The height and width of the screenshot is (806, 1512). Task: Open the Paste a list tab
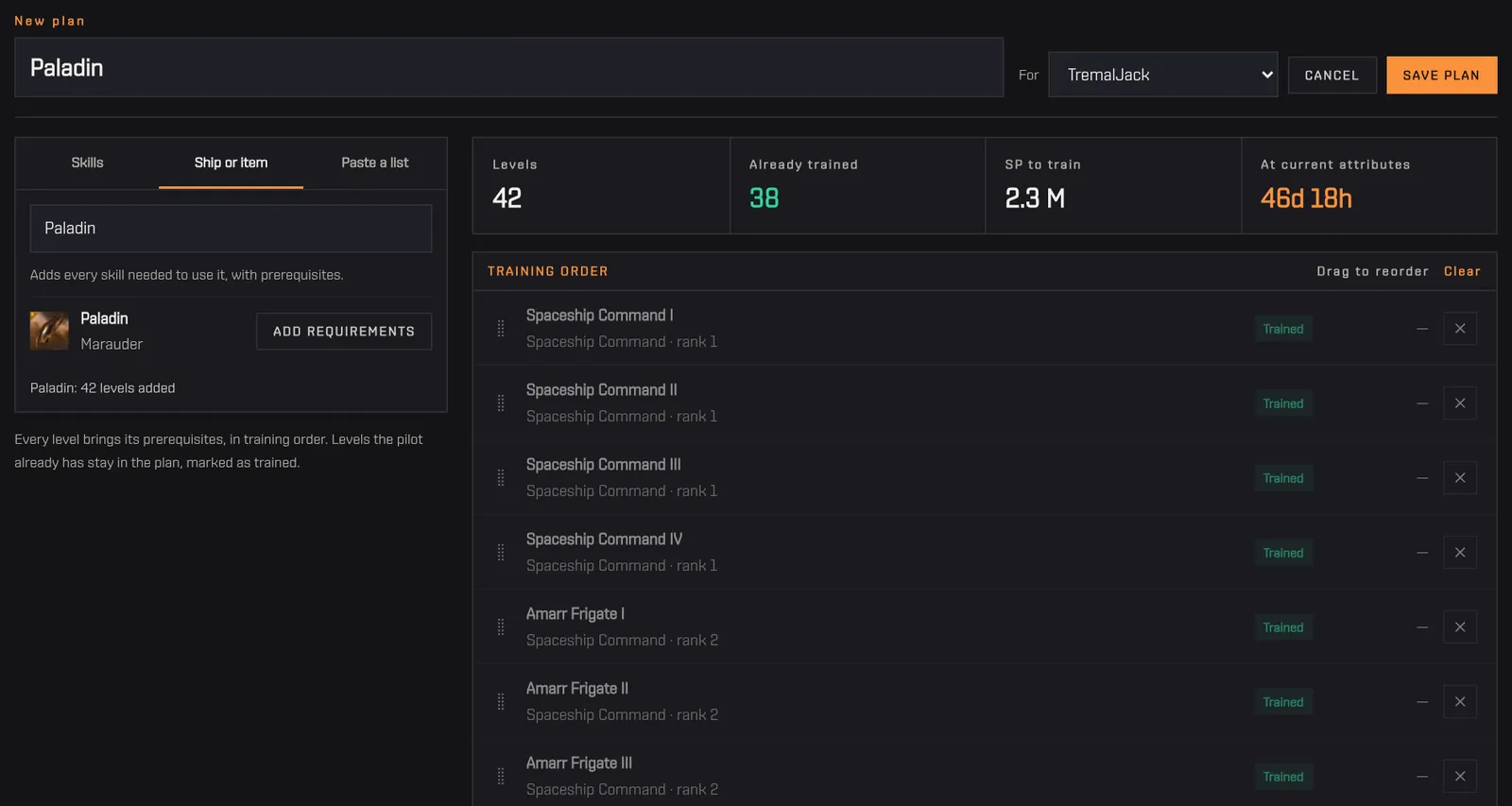tap(375, 163)
